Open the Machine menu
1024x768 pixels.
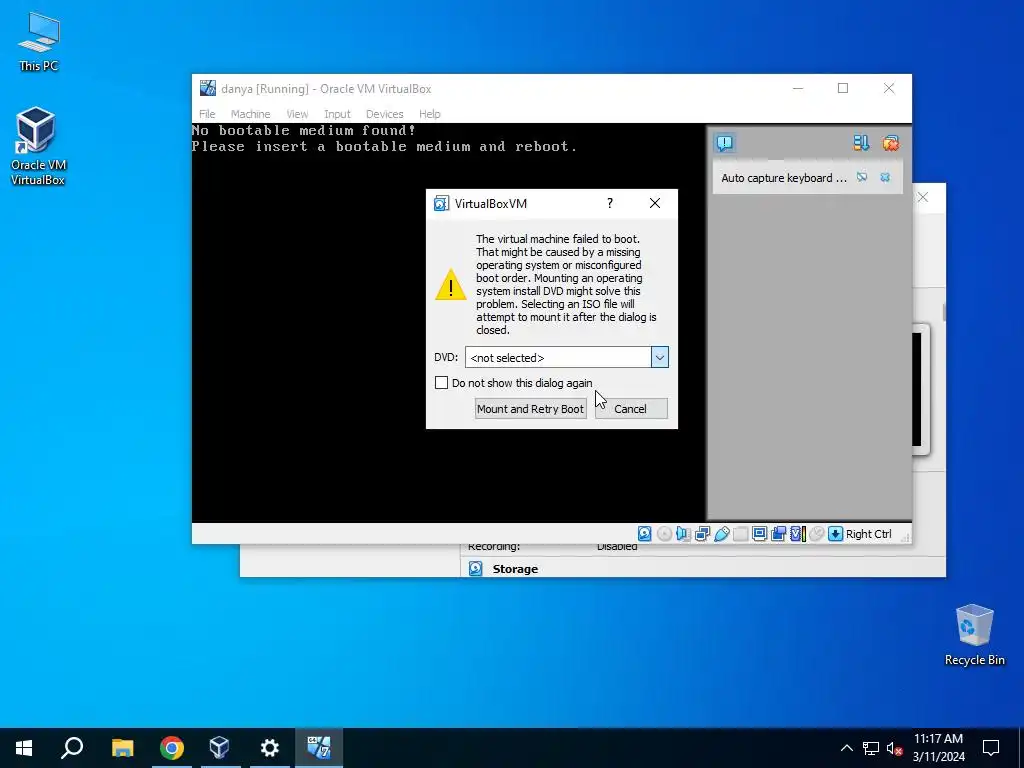pos(250,114)
